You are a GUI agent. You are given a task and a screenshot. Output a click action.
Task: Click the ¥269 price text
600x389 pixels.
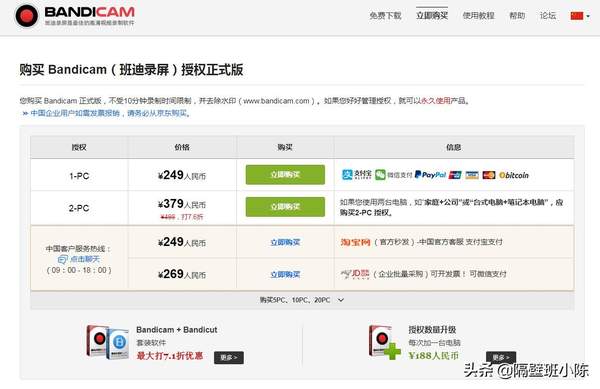point(182,274)
